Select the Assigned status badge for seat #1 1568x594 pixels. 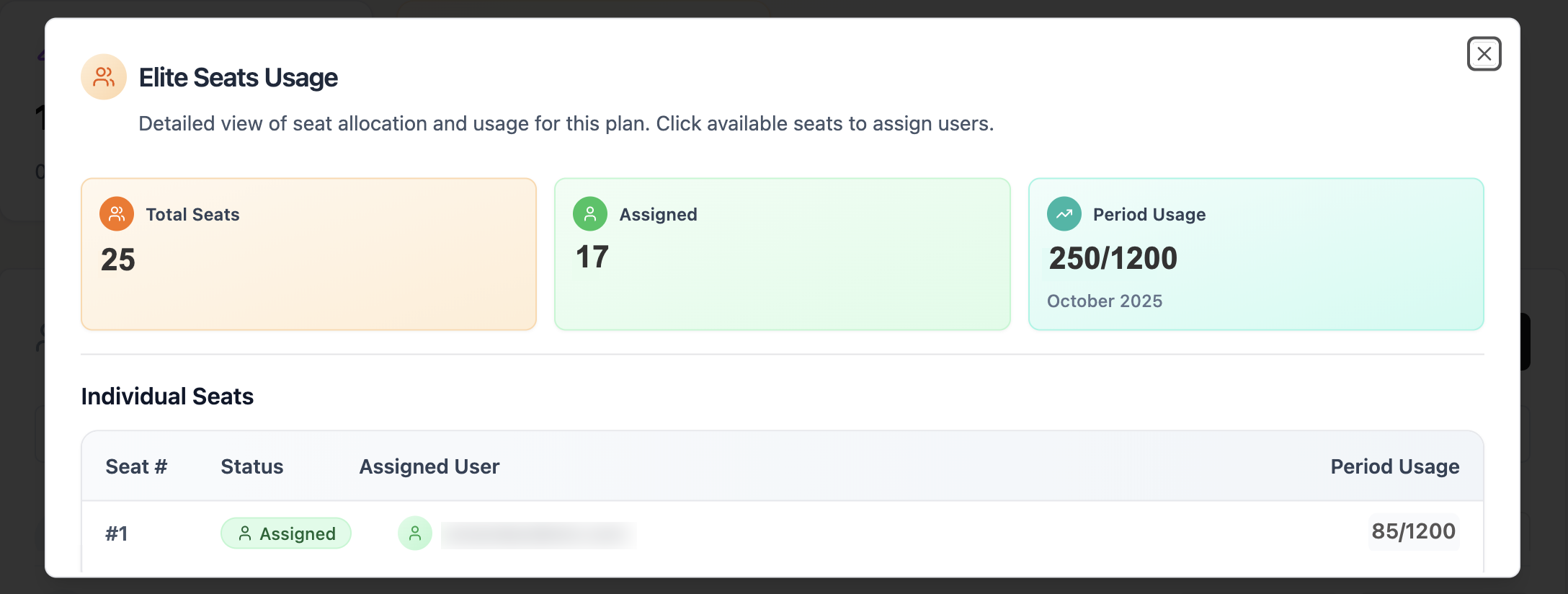(286, 533)
